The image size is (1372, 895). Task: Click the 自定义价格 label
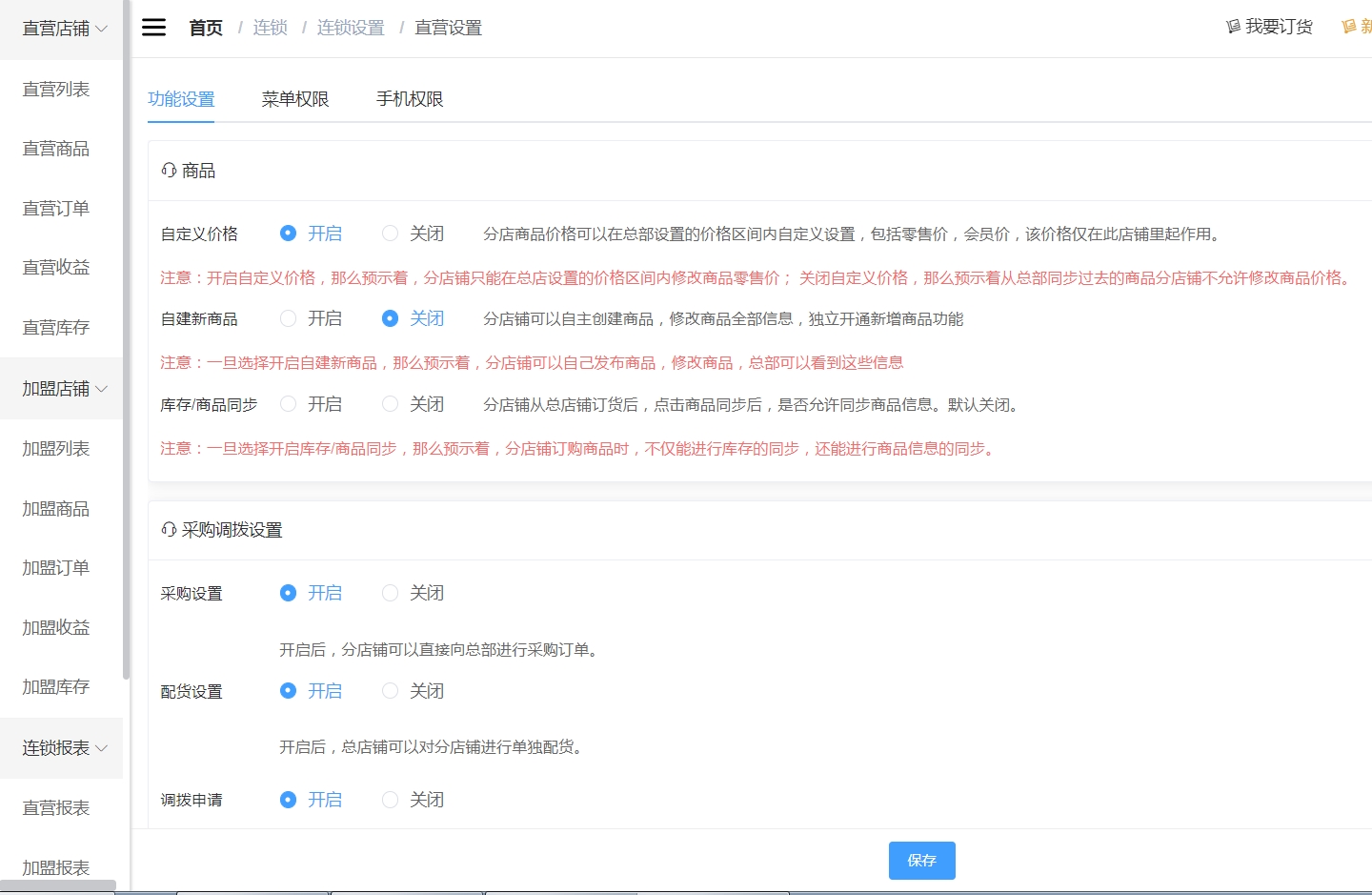[x=199, y=234]
